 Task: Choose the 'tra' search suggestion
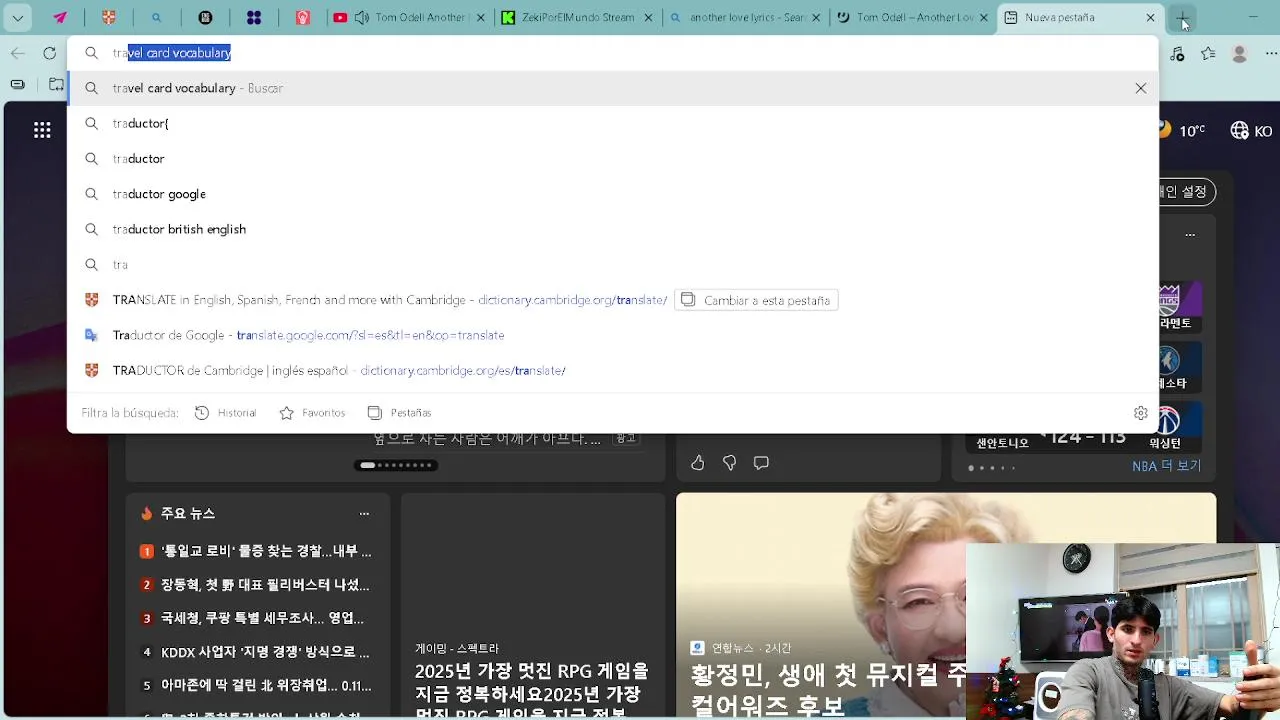(x=612, y=265)
